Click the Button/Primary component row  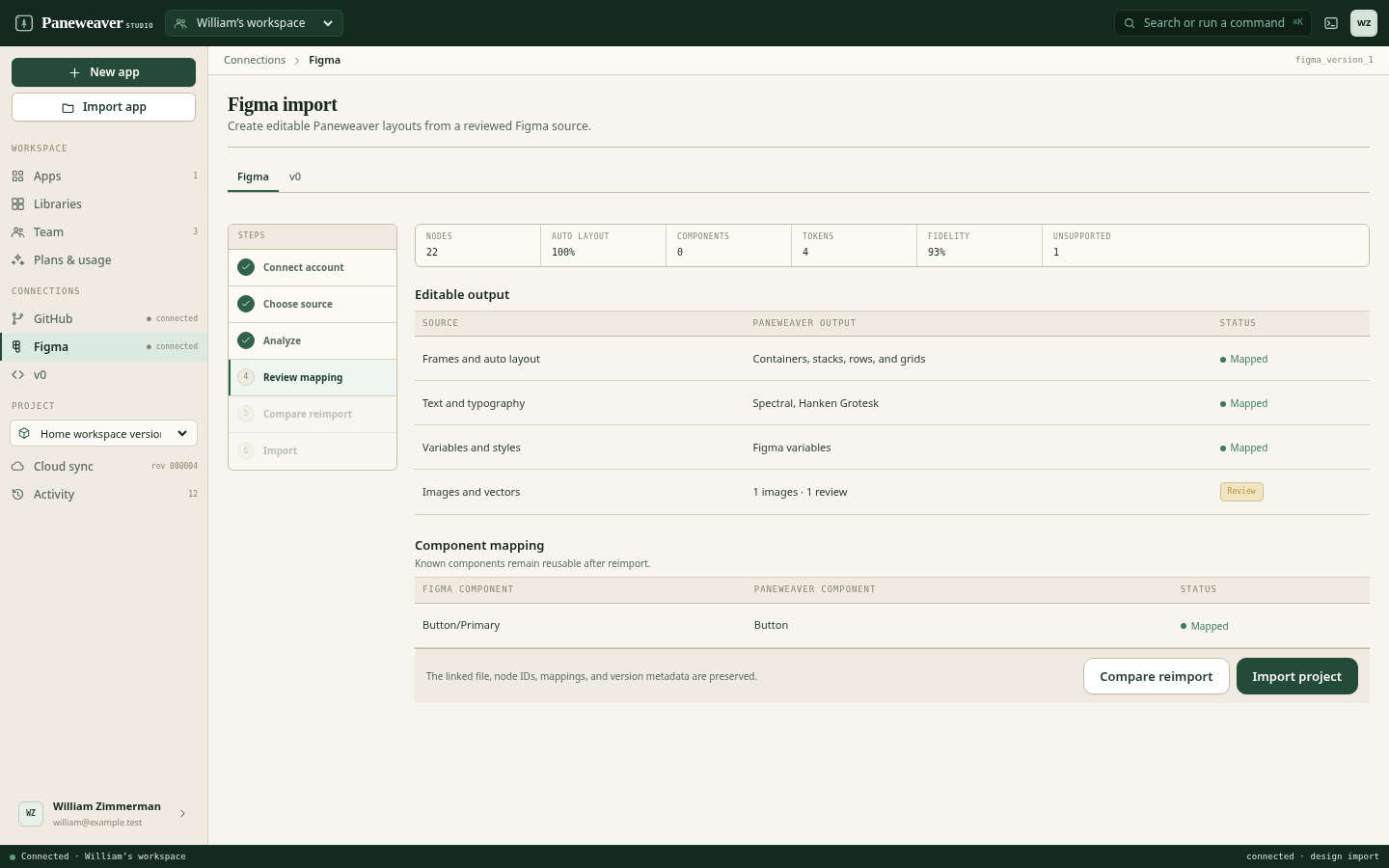(892, 626)
